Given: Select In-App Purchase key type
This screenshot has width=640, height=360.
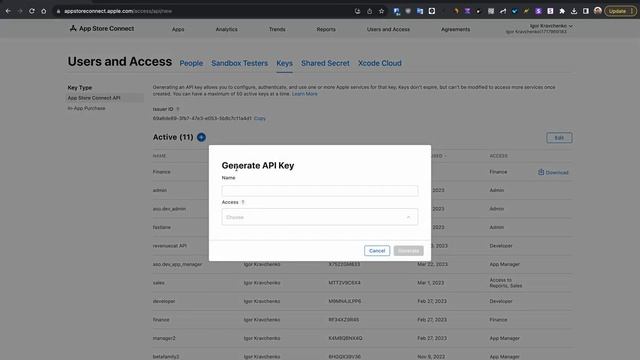Looking at the screenshot, I should pos(87,108).
